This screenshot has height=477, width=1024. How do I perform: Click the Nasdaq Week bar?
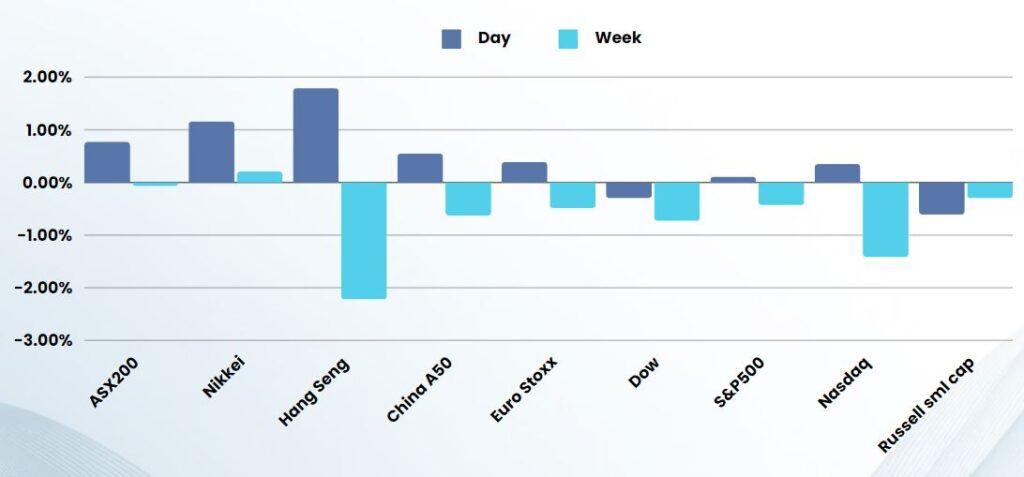click(x=885, y=219)
